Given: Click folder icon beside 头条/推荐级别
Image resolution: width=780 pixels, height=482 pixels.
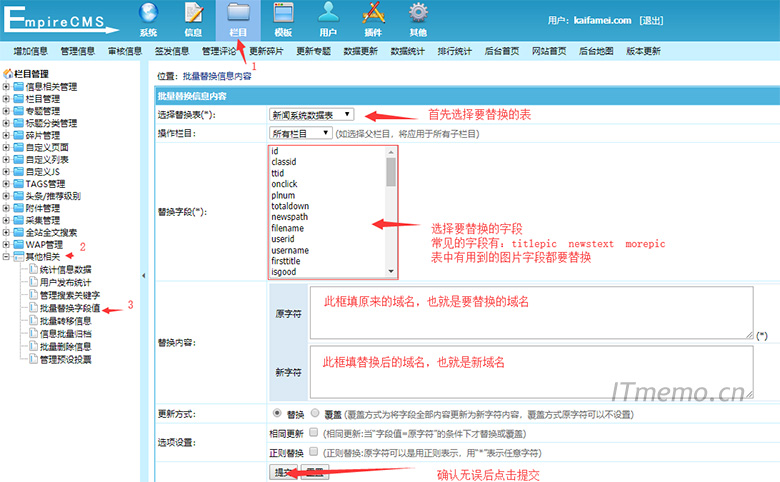Looking at the screenshot, I should point(18,195).
